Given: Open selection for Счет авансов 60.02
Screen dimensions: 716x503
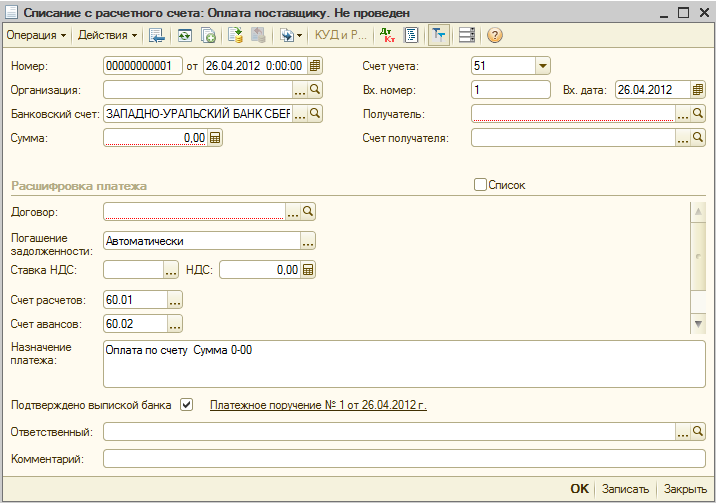Looking at the screenshot, I should pyautogui.click(x=175, y=324).
